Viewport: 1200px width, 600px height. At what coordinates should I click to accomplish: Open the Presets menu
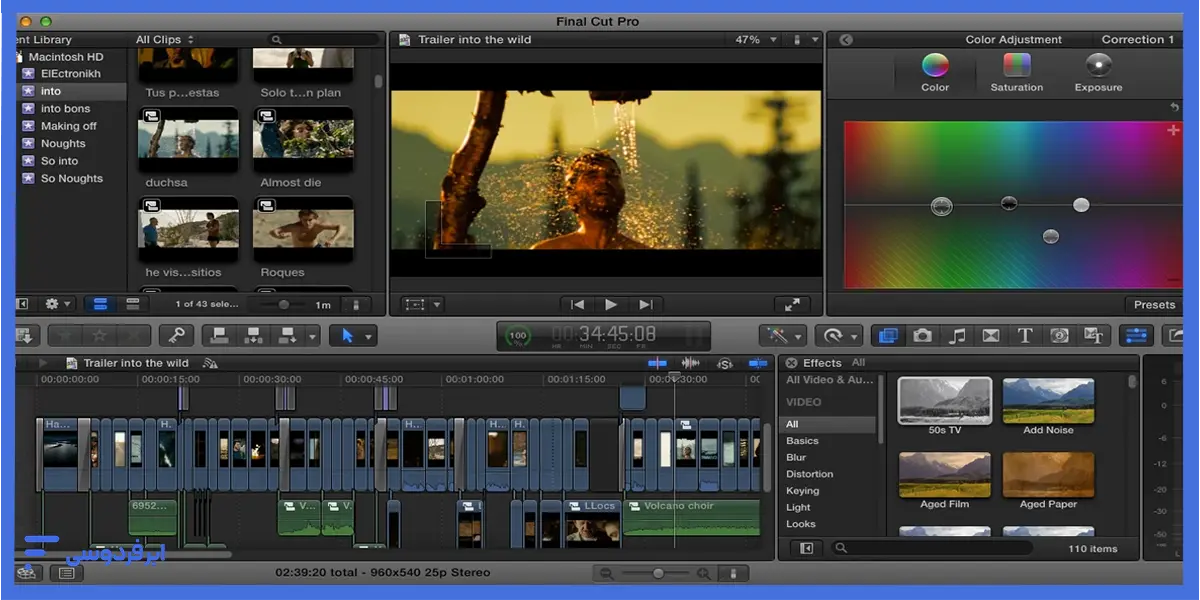tap(1154, 305)
